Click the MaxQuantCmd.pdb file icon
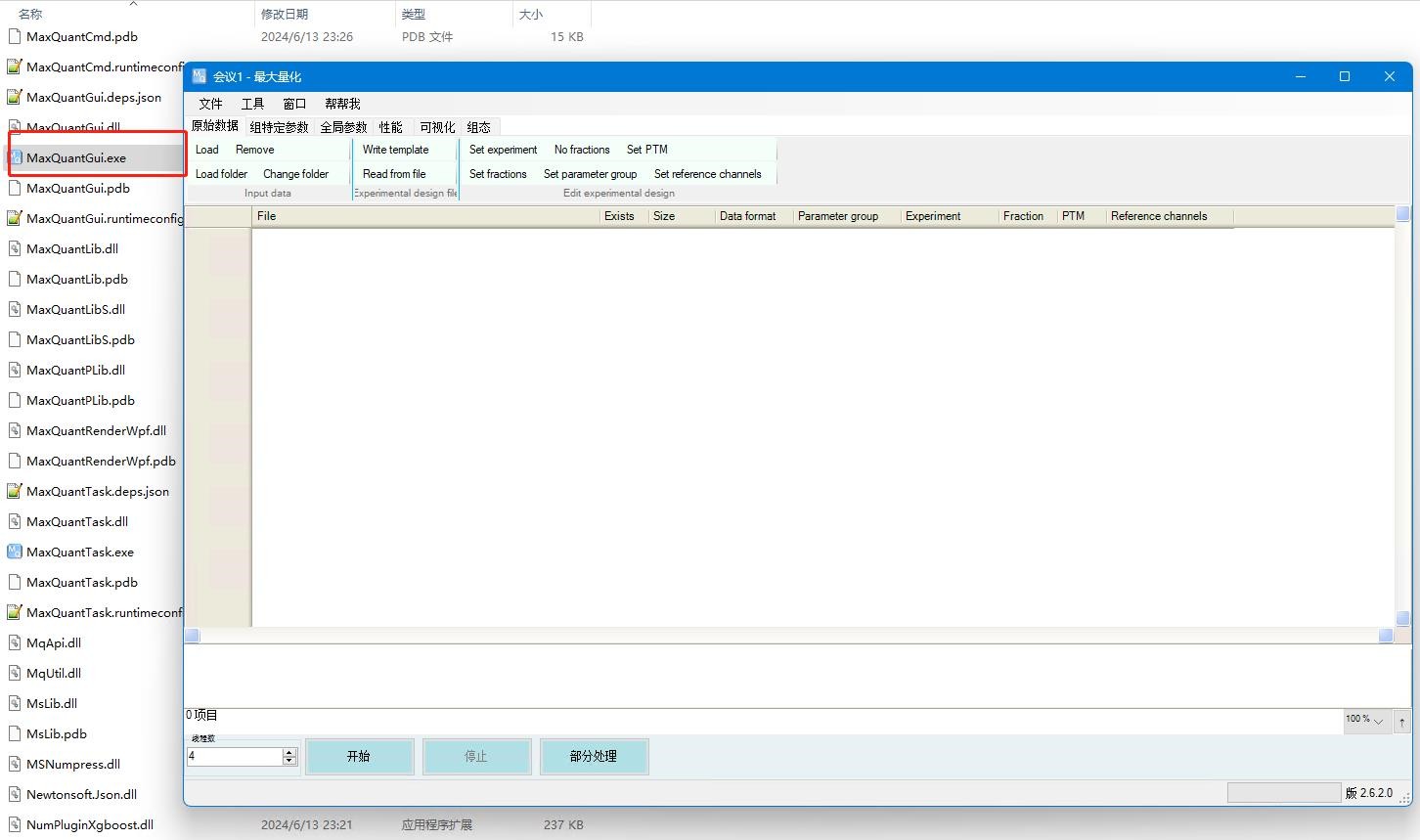The image size is (1420, 840). (14, 36)
